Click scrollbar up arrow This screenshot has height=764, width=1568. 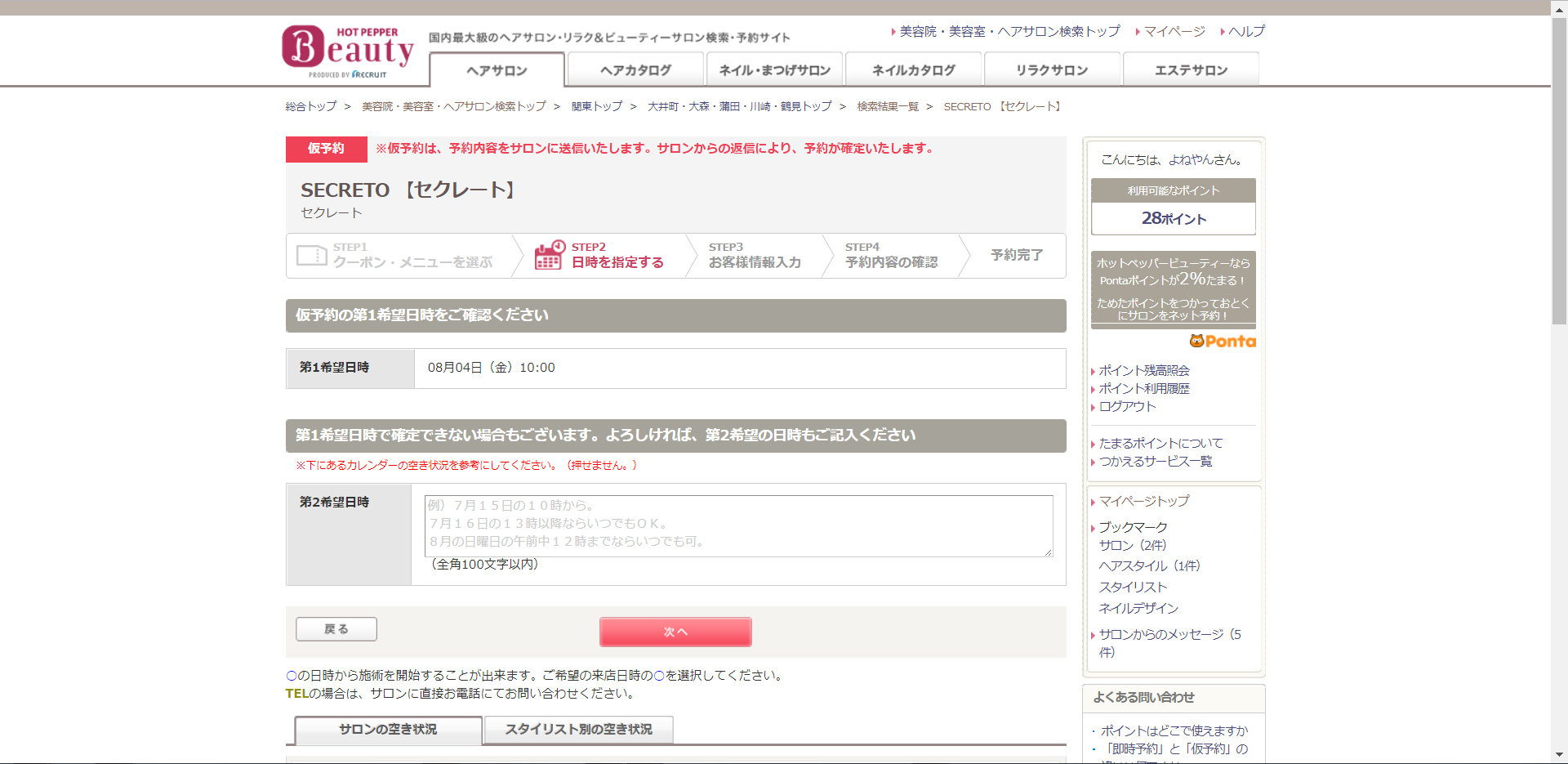pos(1559,7)
